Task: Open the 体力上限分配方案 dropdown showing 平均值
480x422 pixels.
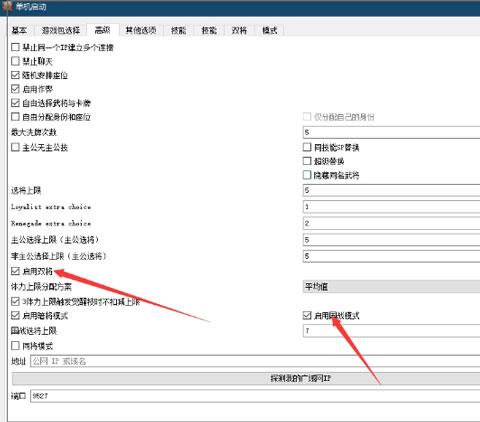Action: point(391,287)
